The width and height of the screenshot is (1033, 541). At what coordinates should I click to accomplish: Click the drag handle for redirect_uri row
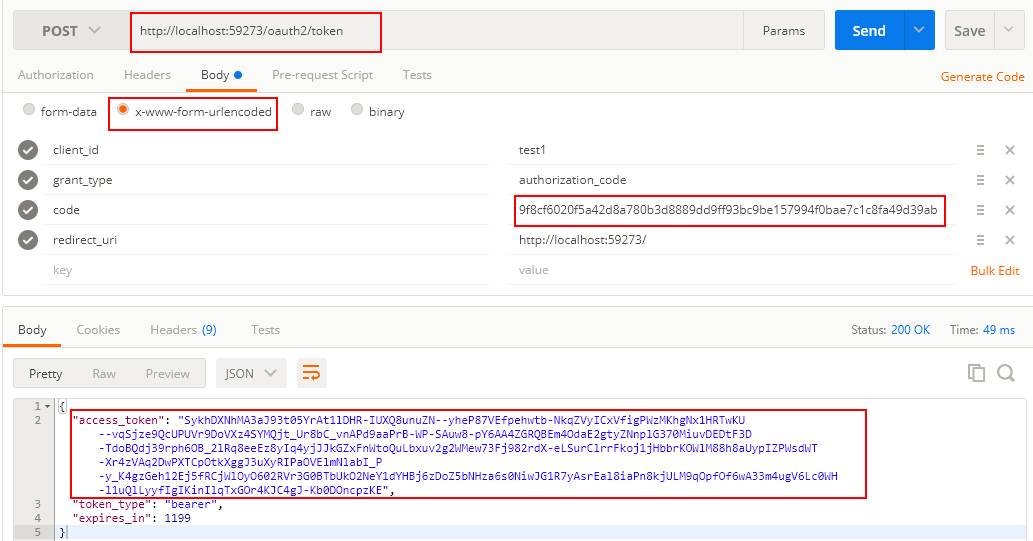tap(980, 240)
